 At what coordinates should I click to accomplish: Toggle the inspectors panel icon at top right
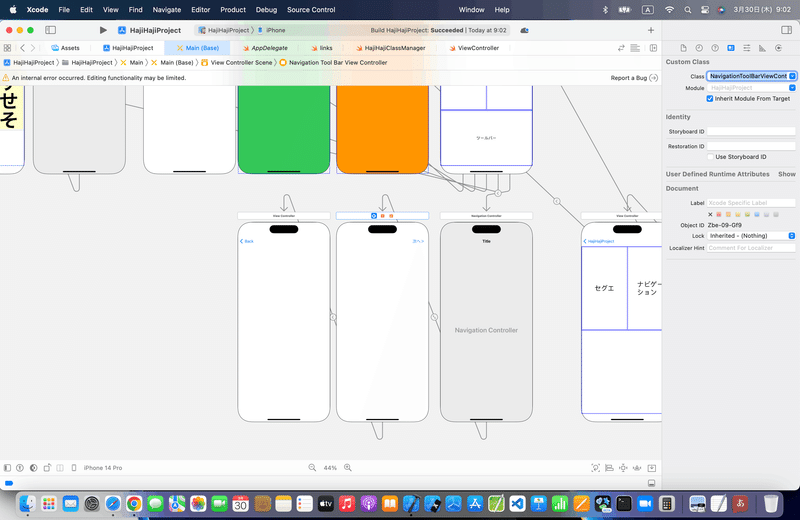pyautogui.click(x=786, y=30)
